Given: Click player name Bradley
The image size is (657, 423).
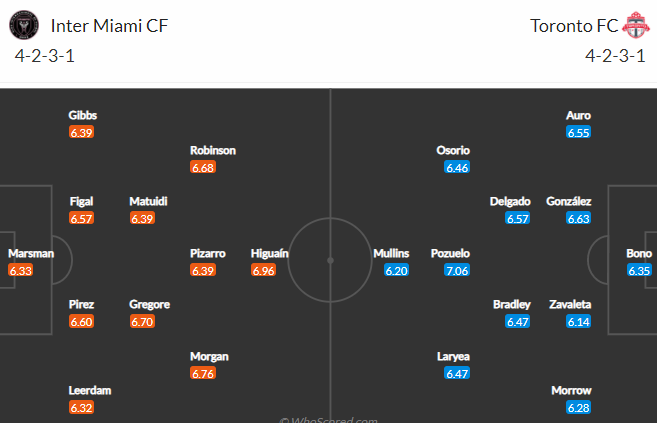Looking at the screenshot, I should pyautogui.click(x=512, y=304).
